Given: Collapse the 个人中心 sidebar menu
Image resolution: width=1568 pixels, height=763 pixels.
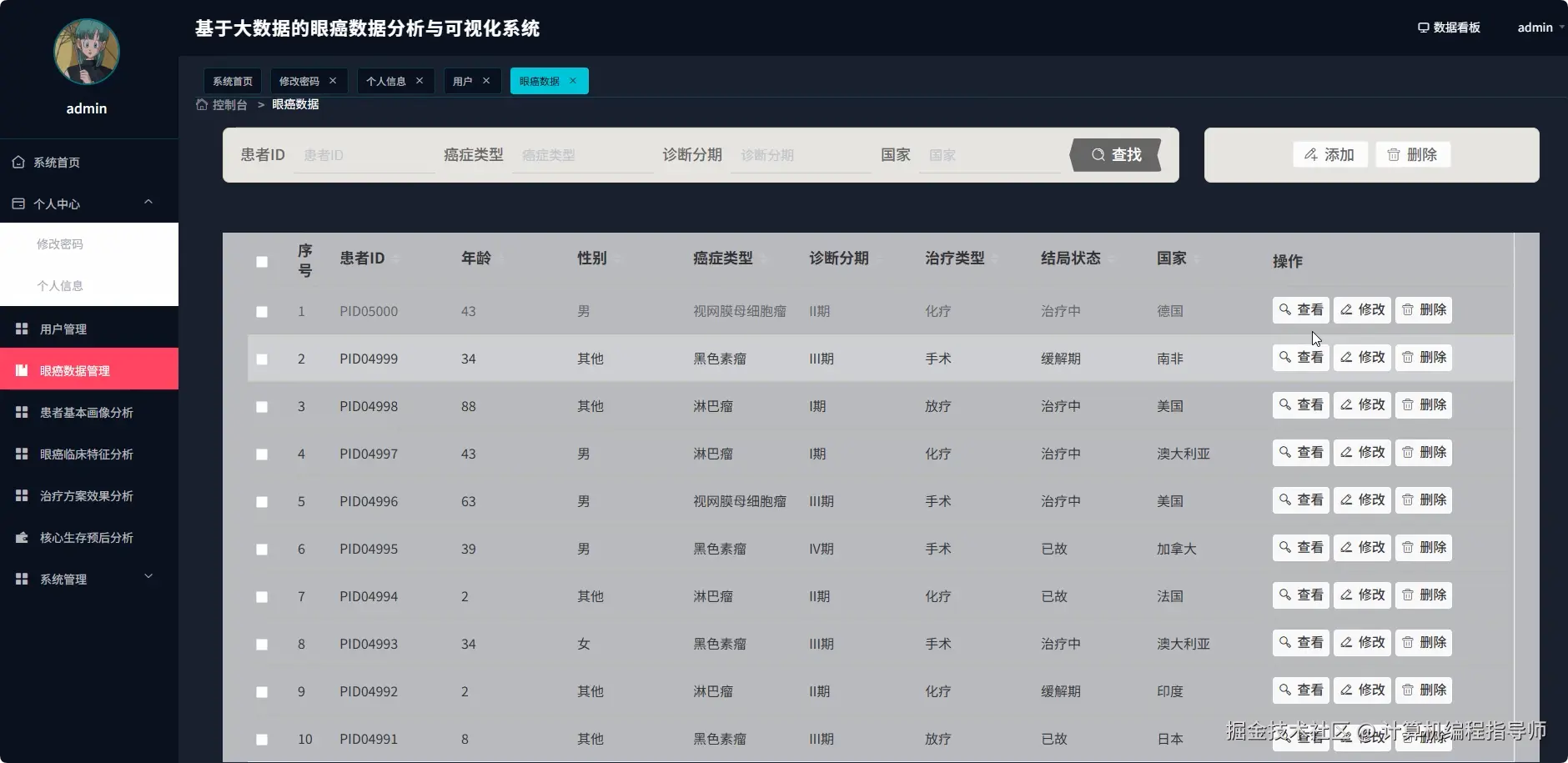Looking at the screenshot, I should pyautogui.click(x=89, y=203).
